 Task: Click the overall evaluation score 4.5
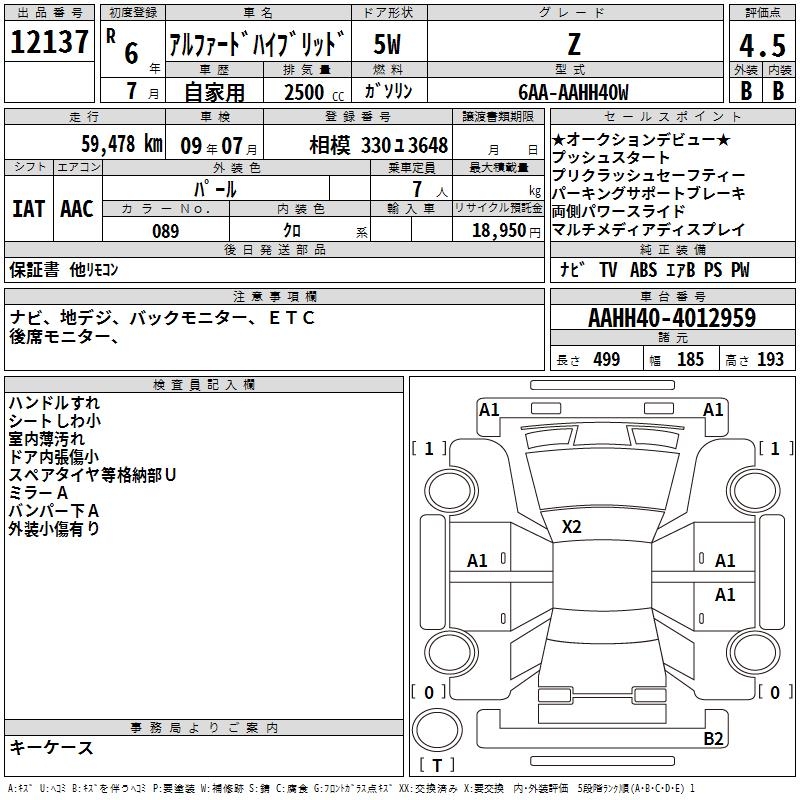[761, 46]
